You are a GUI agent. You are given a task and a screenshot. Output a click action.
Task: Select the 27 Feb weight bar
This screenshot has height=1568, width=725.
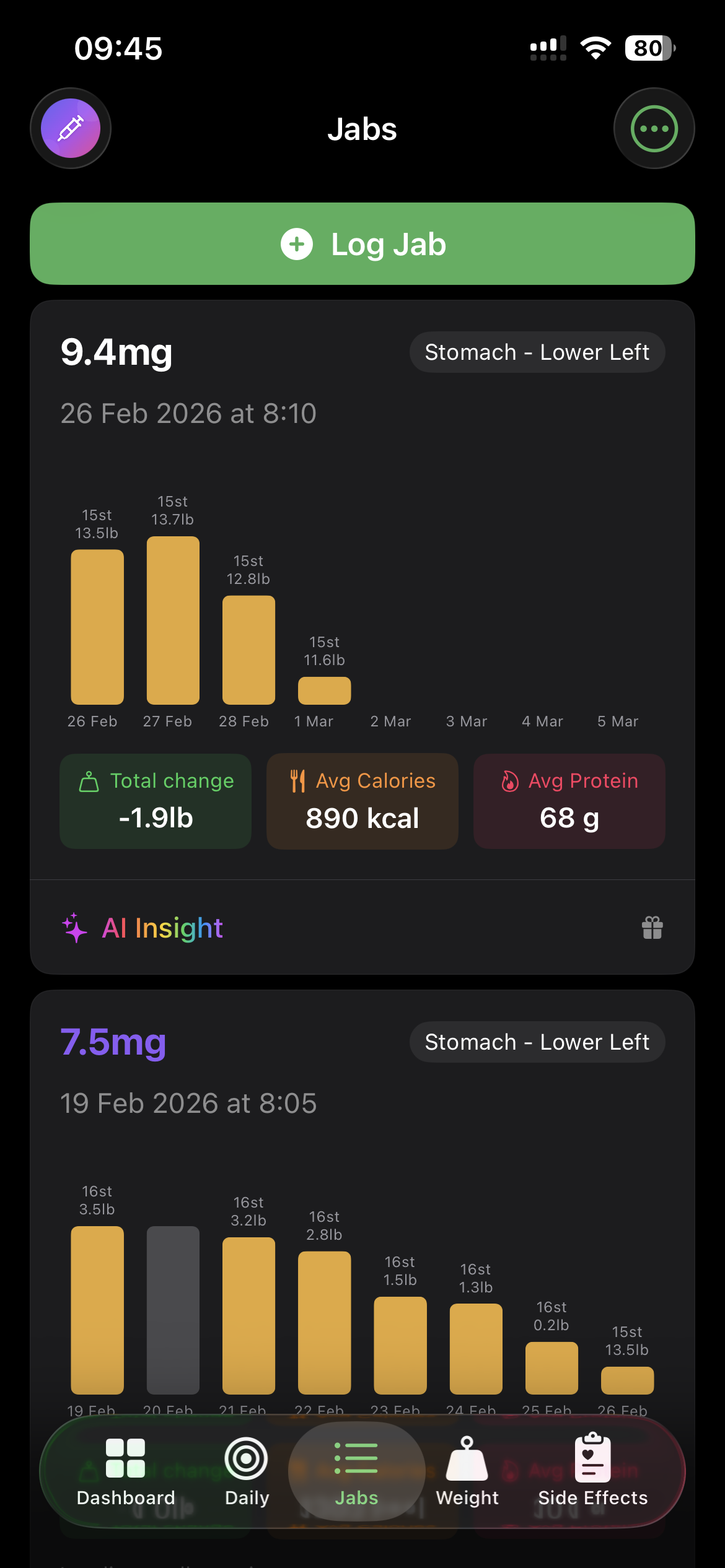173,621
